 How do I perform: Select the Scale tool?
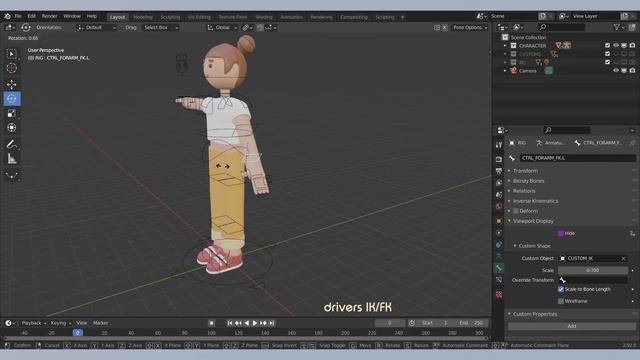(11, 113)
